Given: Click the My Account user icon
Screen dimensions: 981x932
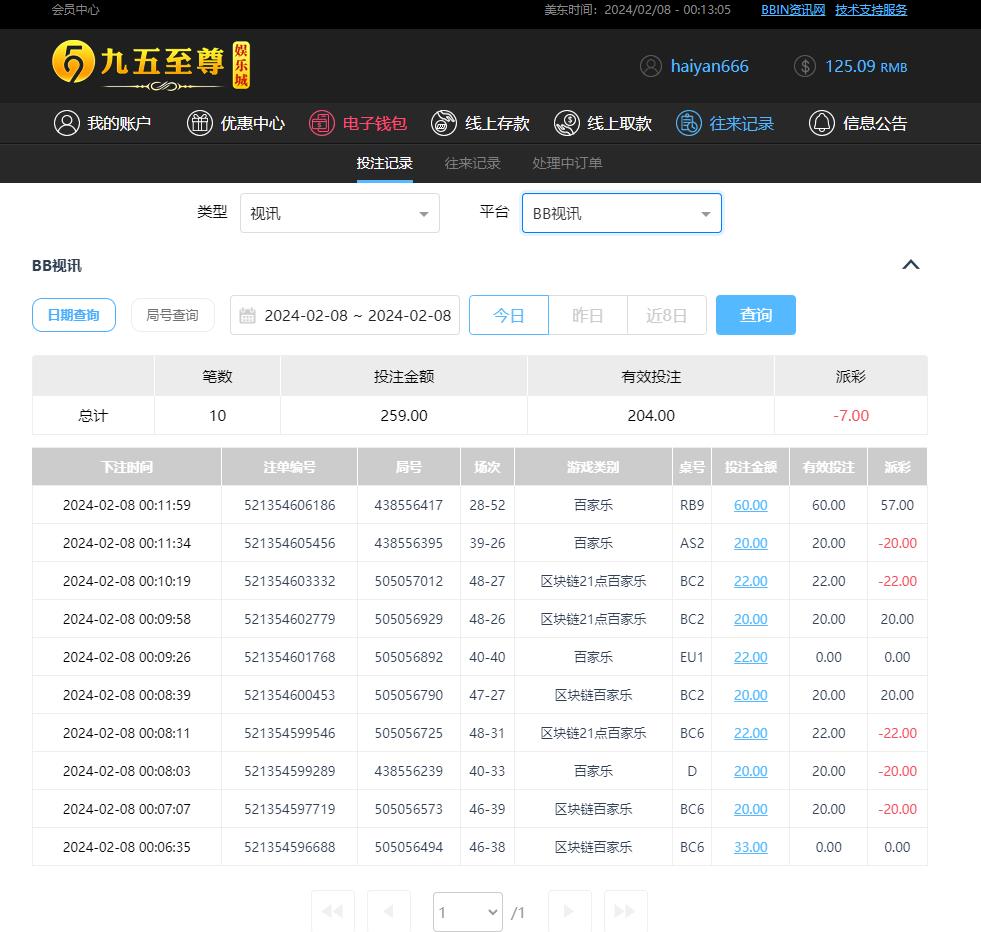Looking at the screenshot, I should pos(67,123).
